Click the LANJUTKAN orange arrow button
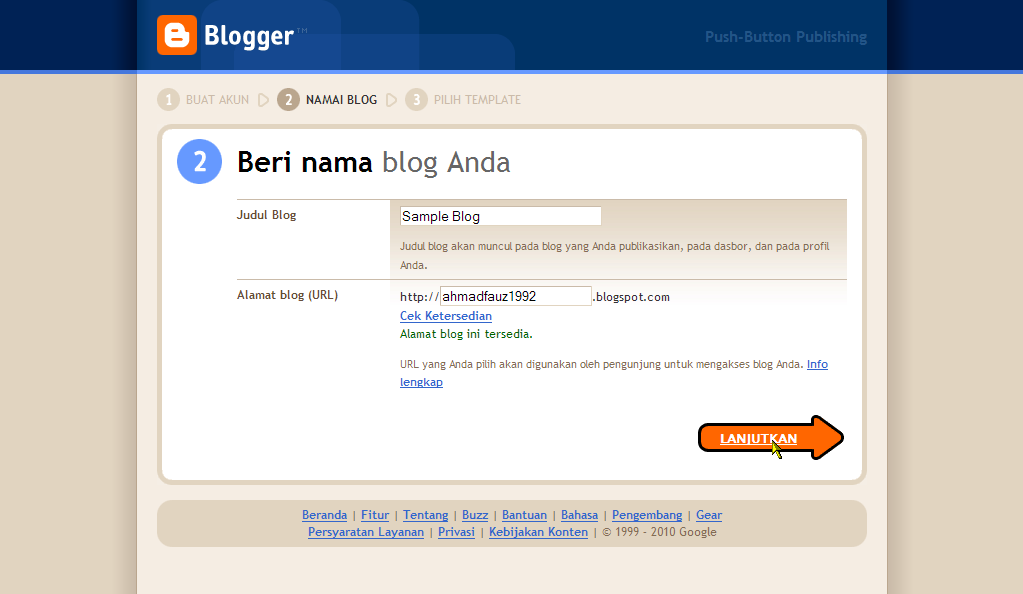 771,438
